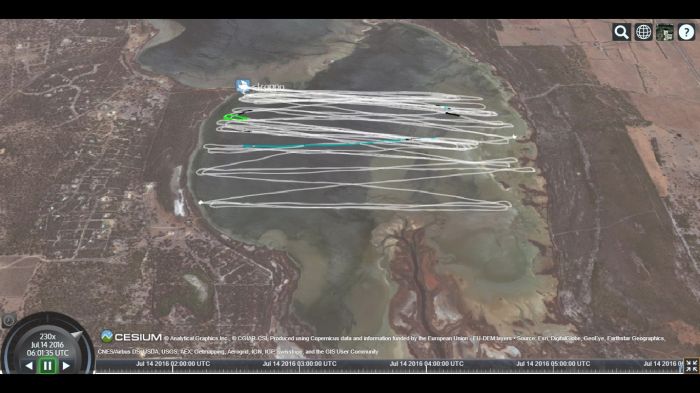Screen dimensions: 700x393
Task: Select the dragon aircraft billboard icon
Action: [x=243, y=86]
